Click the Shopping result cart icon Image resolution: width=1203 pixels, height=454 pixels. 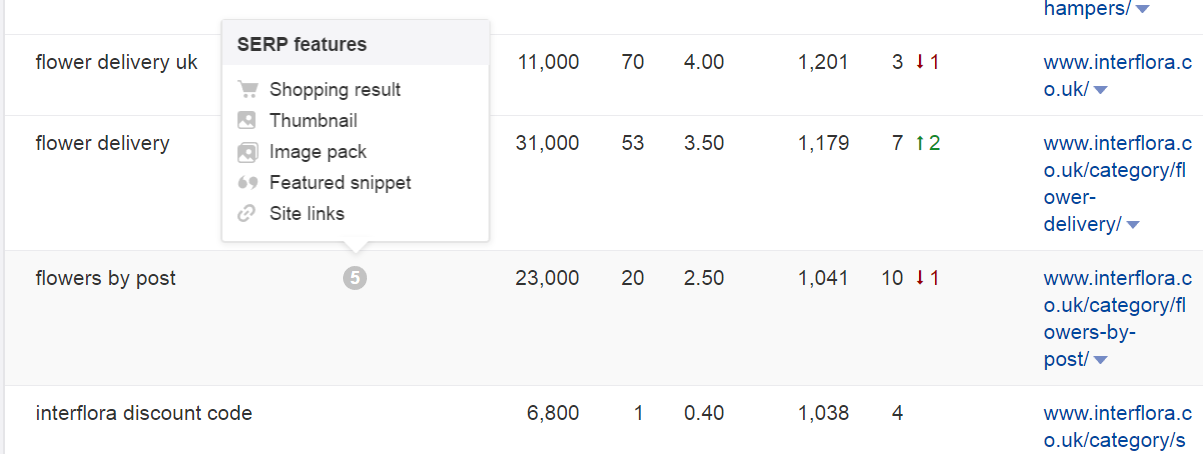point(247,90)
